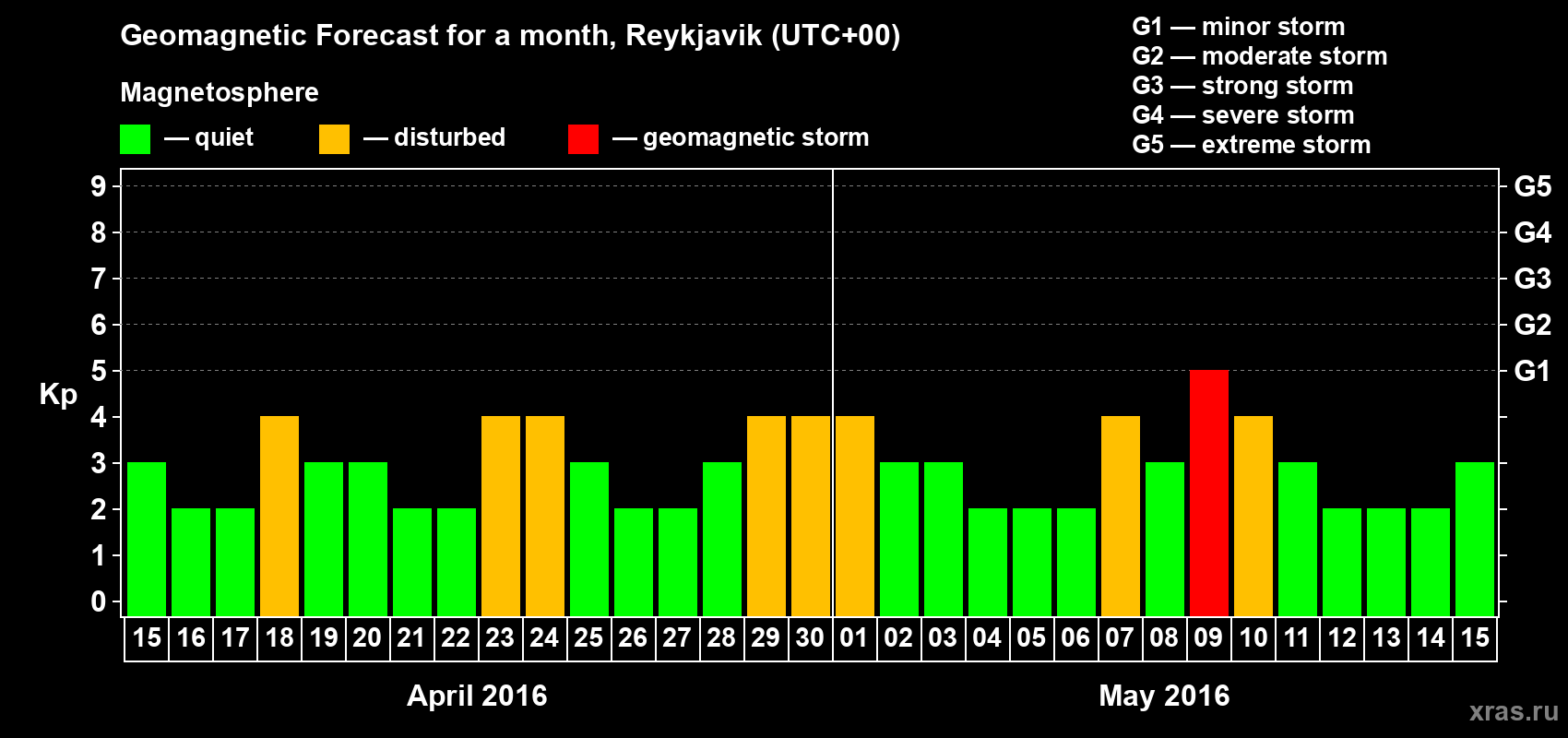Click the green quiet legend swatch

coord(135,139)
